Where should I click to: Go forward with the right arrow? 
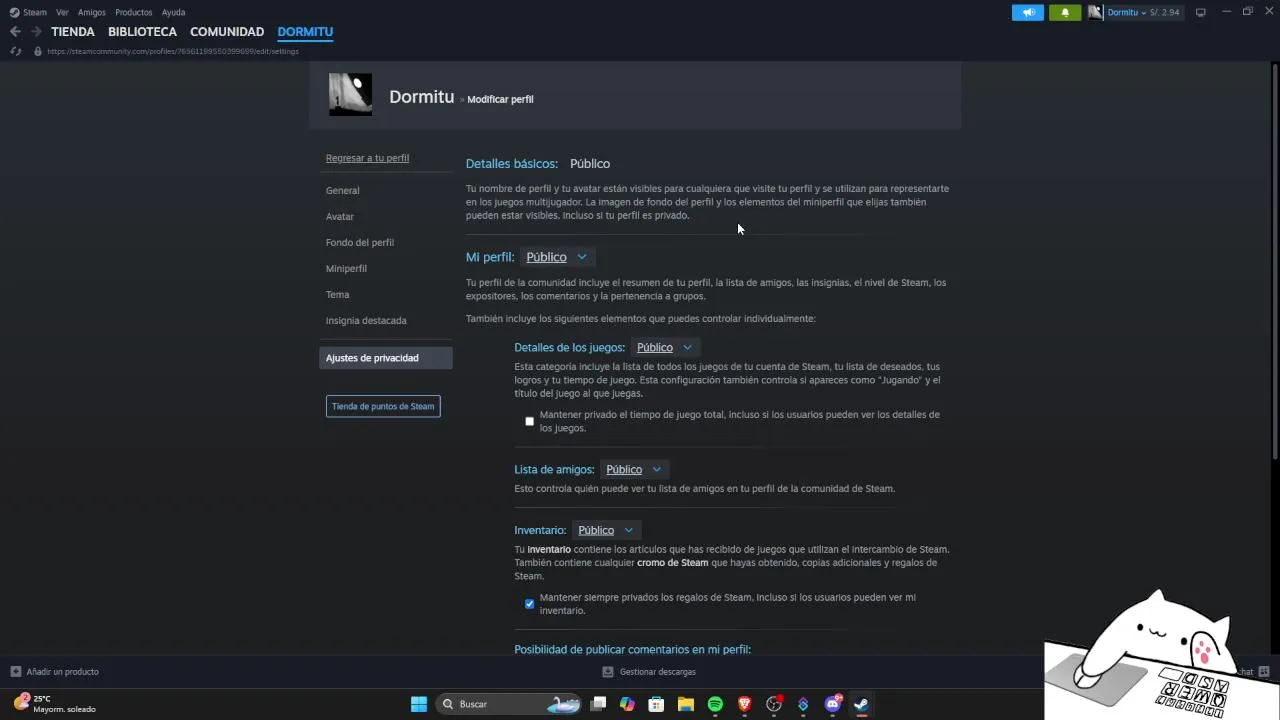point(36,32)
